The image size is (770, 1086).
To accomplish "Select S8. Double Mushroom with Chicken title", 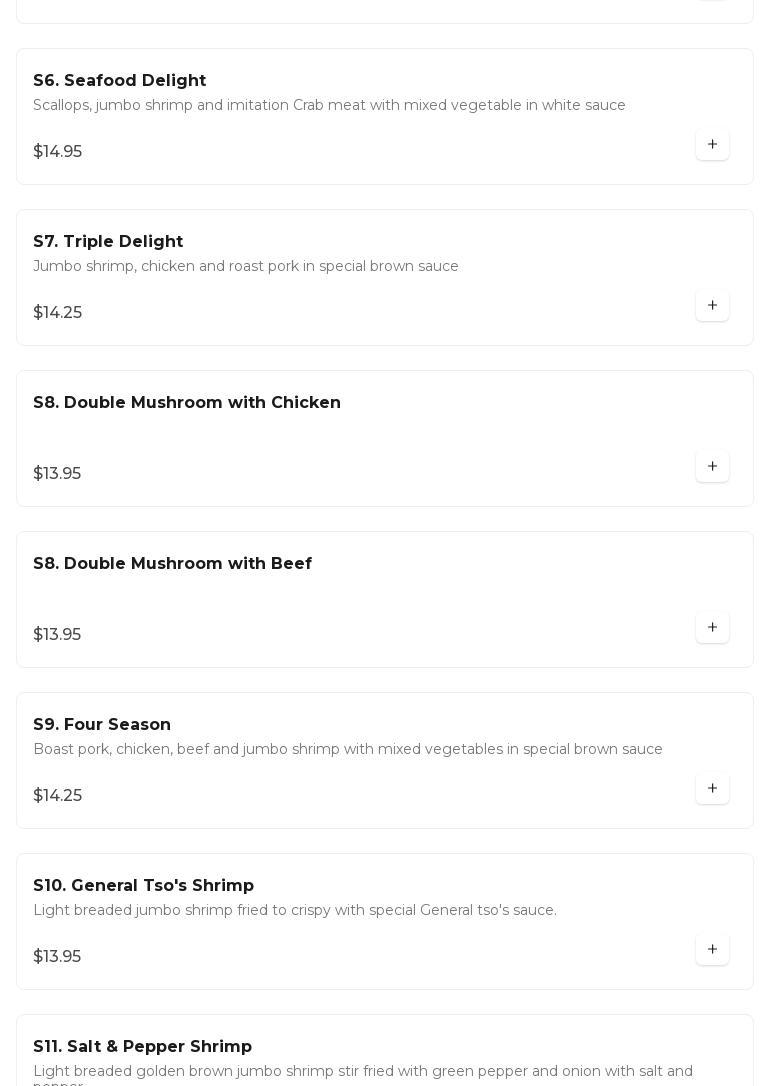I will click(x=187, y=403).
